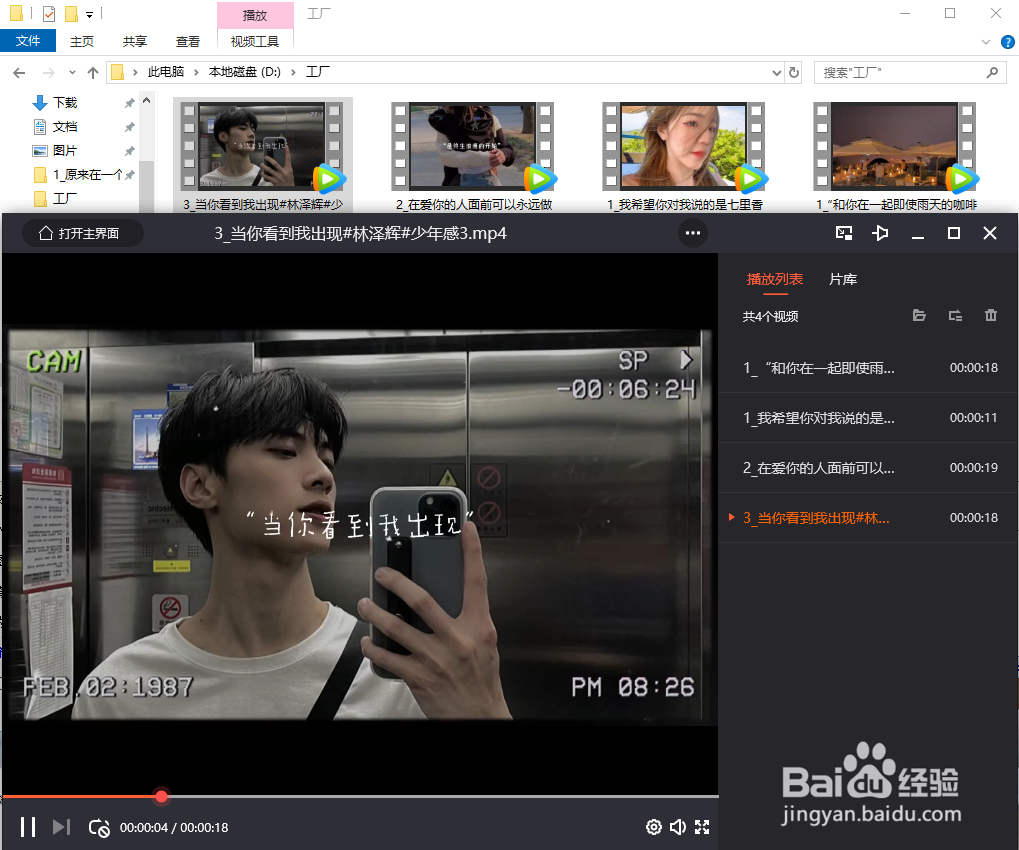Select the 播放列表 tab

click(x=775, y=279)
